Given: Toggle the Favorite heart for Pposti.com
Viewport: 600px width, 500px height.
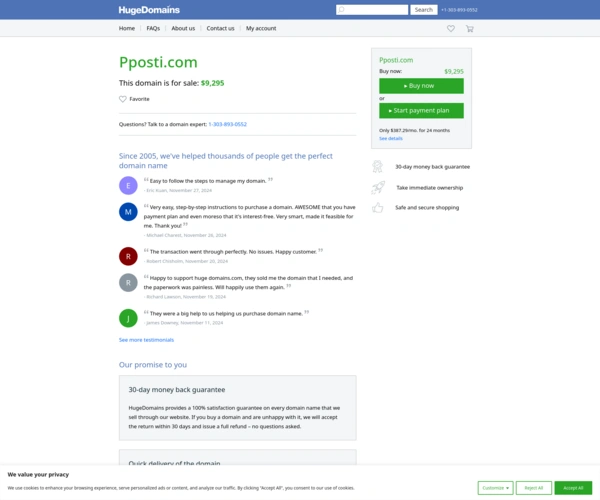Looking at the screenshot, I should click(123, 99).
